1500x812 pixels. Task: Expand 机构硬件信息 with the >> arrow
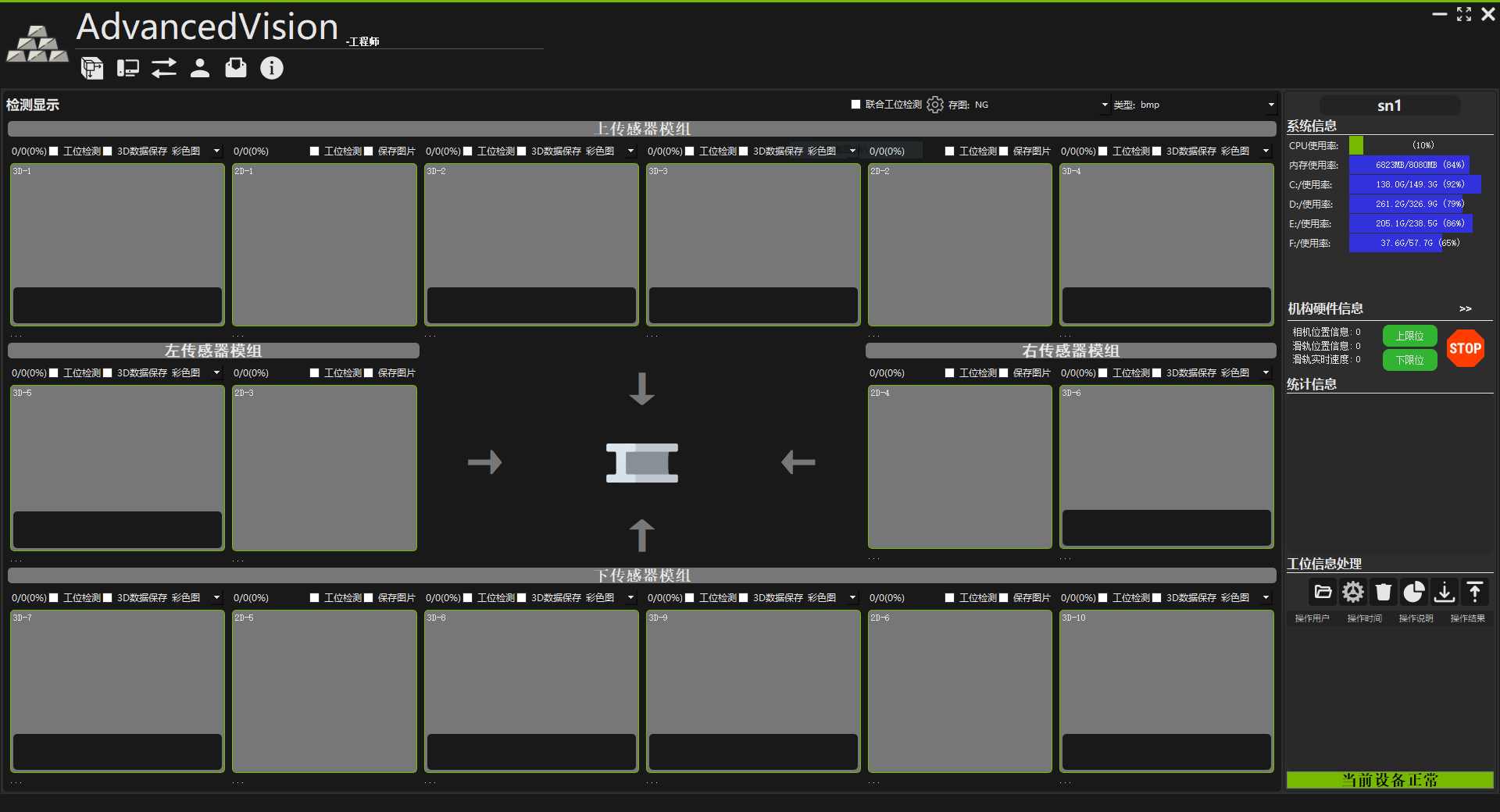tap(1465, 309)
